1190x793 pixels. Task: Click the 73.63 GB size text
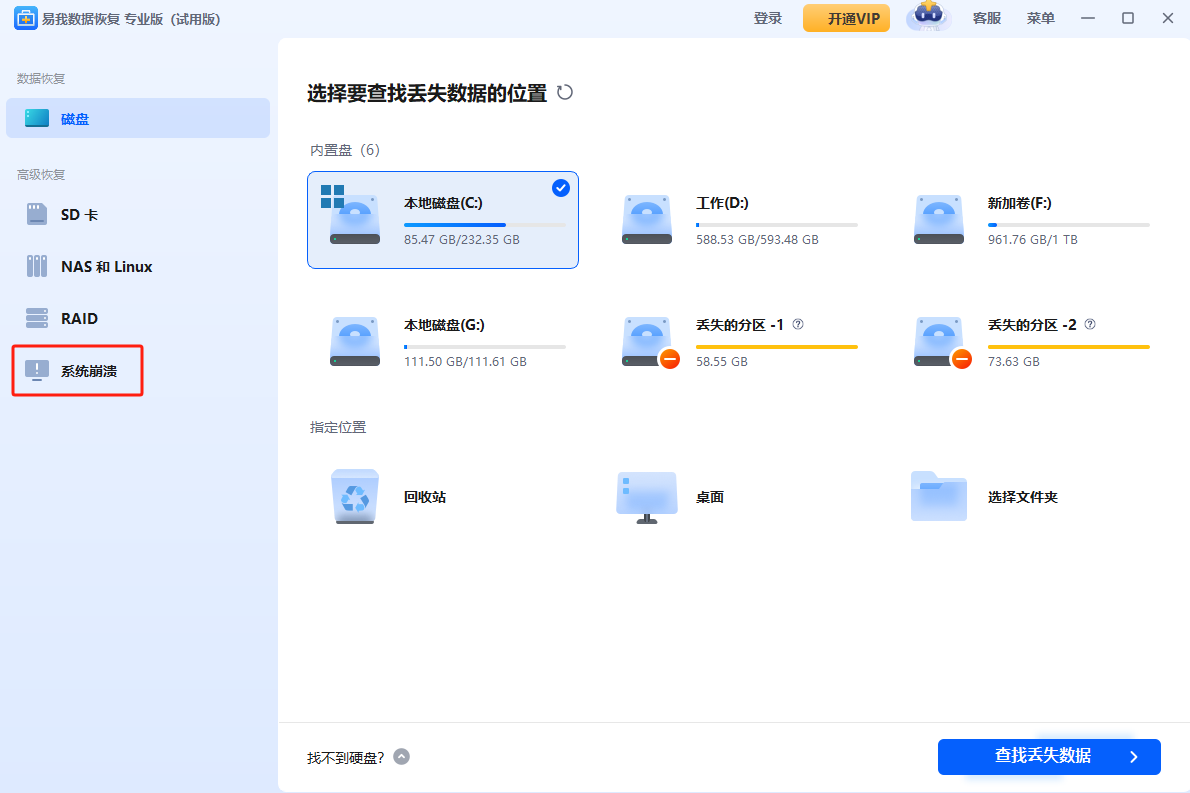click(1013, 362)
